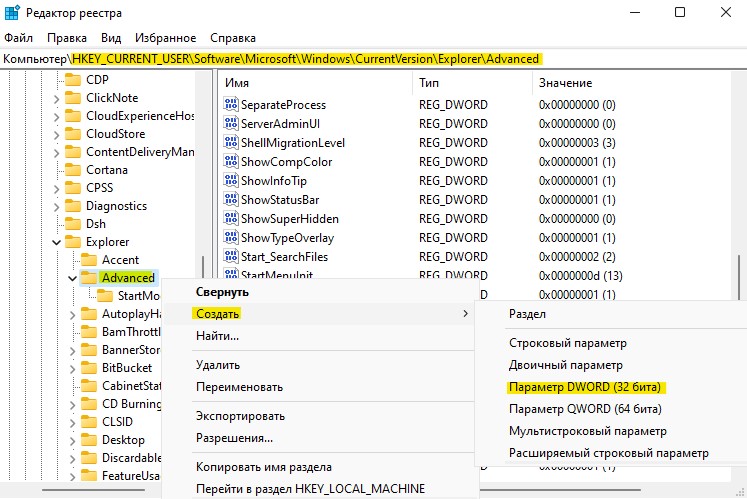The width and height of the screenshot is (747, 499).
Task: Expand the ClickNote tree node
Action: tap(56, 99)
